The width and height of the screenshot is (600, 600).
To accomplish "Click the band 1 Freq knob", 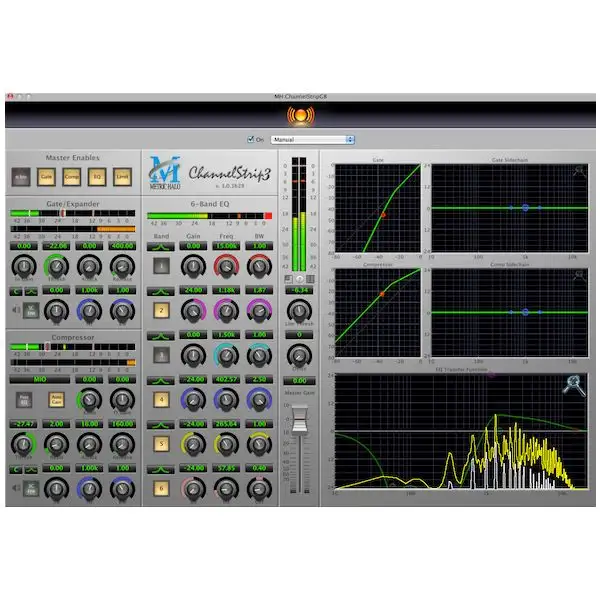I will pos(226,266).
